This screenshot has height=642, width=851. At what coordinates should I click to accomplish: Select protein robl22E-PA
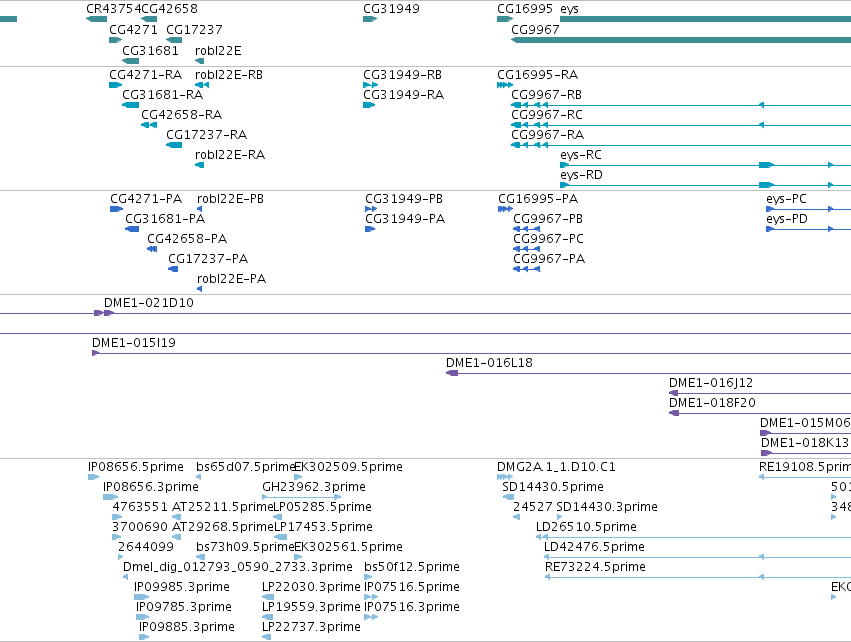(231, 279)
